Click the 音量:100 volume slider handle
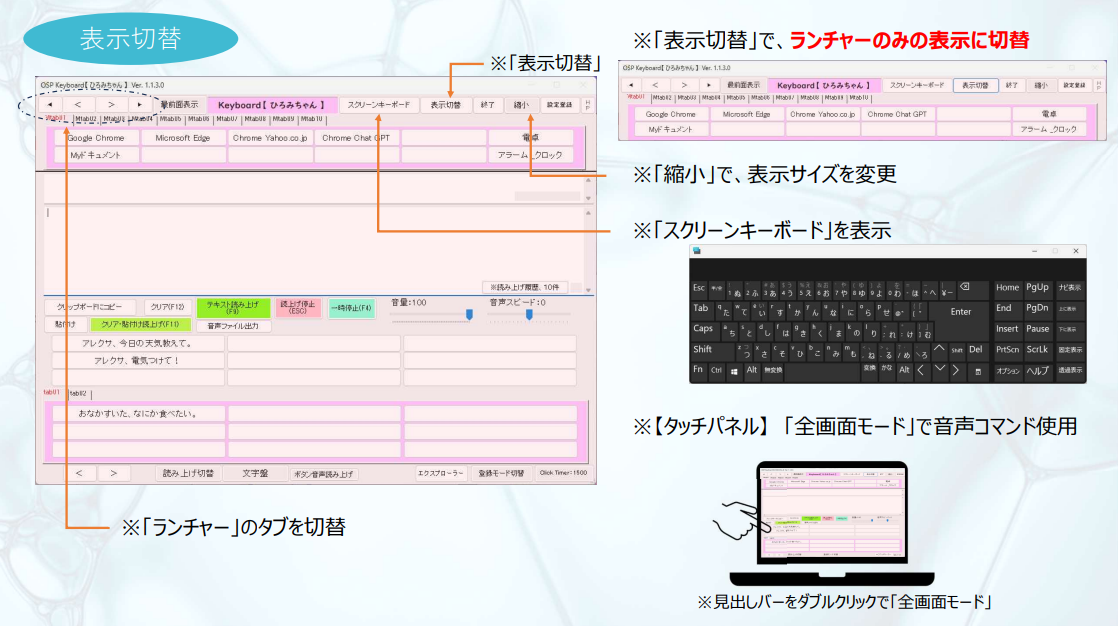Screen dimensions: 1118x626 click(x=469, y=314)
